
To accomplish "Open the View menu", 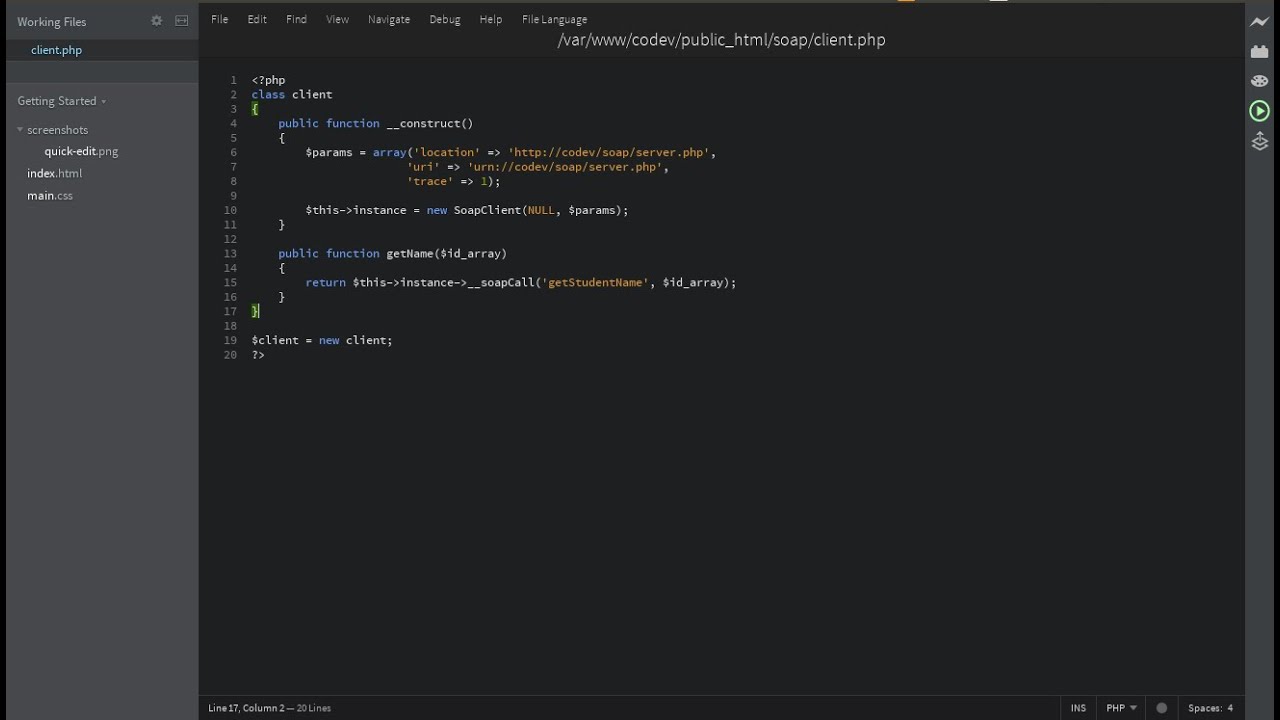I will click(x=337, y=19).
